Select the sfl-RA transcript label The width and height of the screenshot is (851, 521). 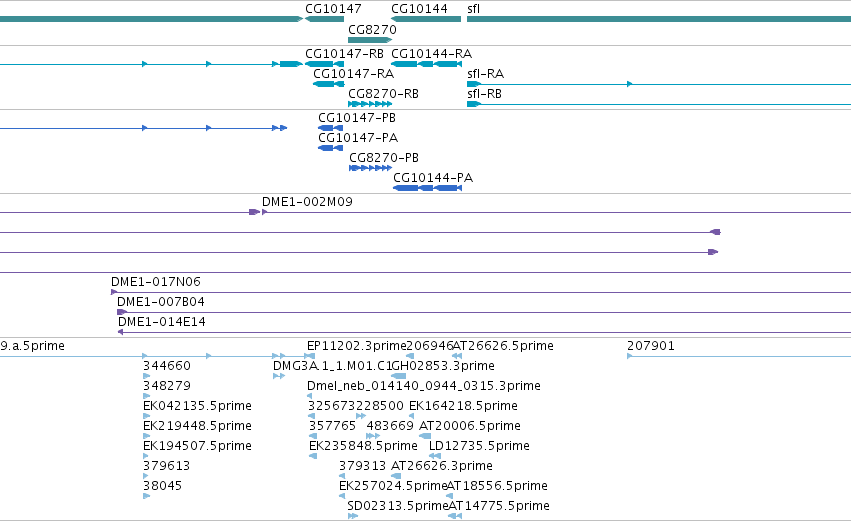coord(485,73)
